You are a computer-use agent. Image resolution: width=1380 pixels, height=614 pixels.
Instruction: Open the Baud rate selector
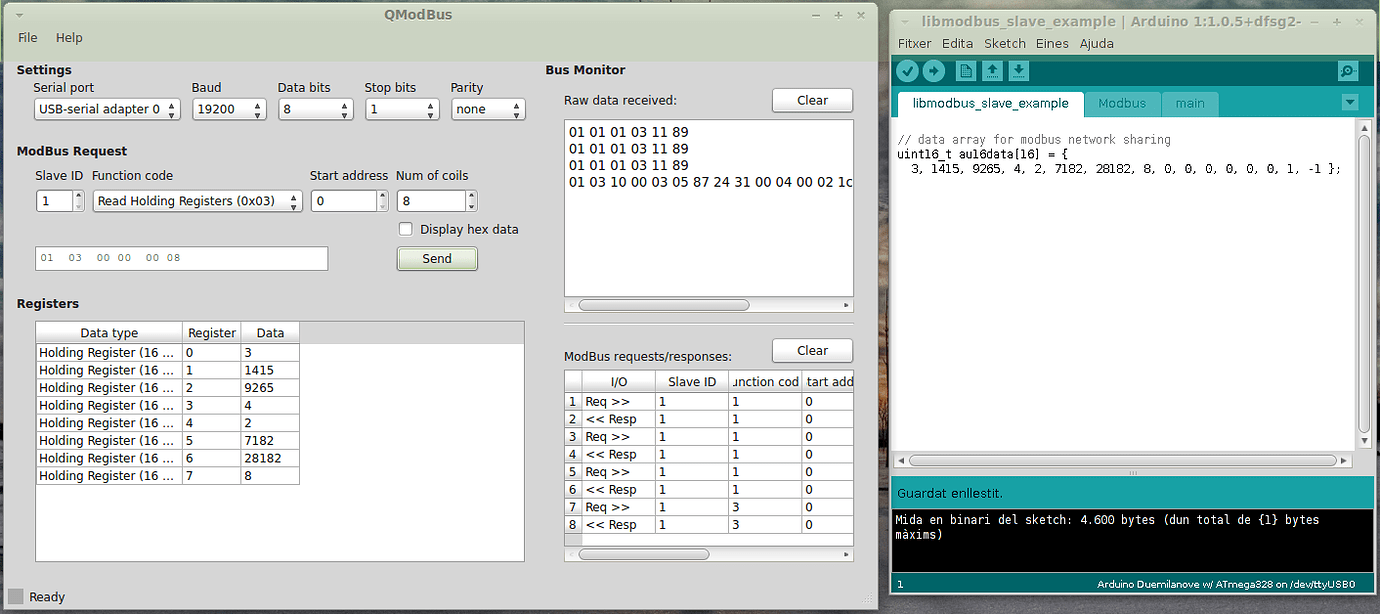pyautogui.click(x=229, y=109)
